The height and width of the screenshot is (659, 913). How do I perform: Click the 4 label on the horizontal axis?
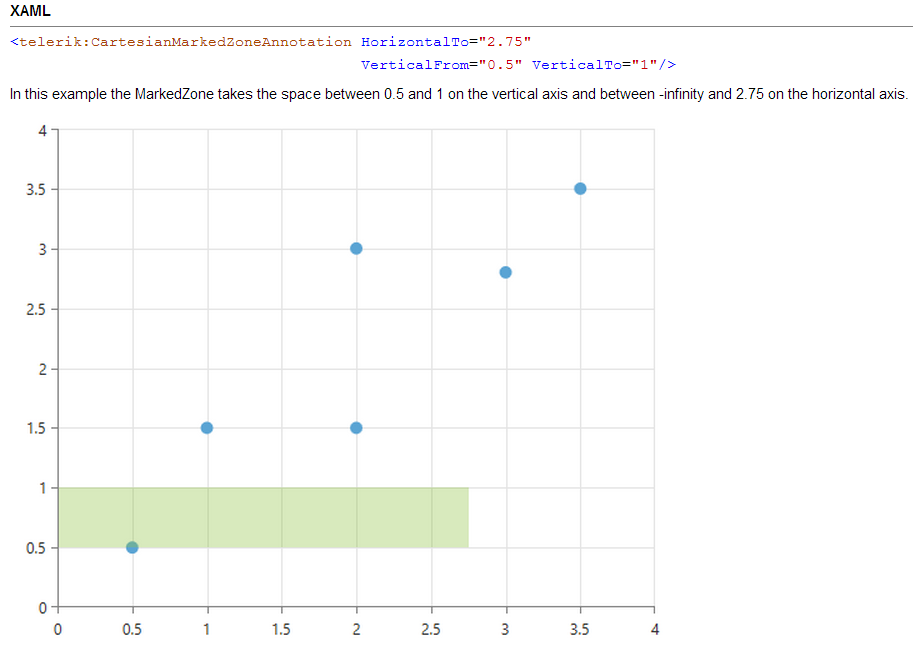[655, 629]
